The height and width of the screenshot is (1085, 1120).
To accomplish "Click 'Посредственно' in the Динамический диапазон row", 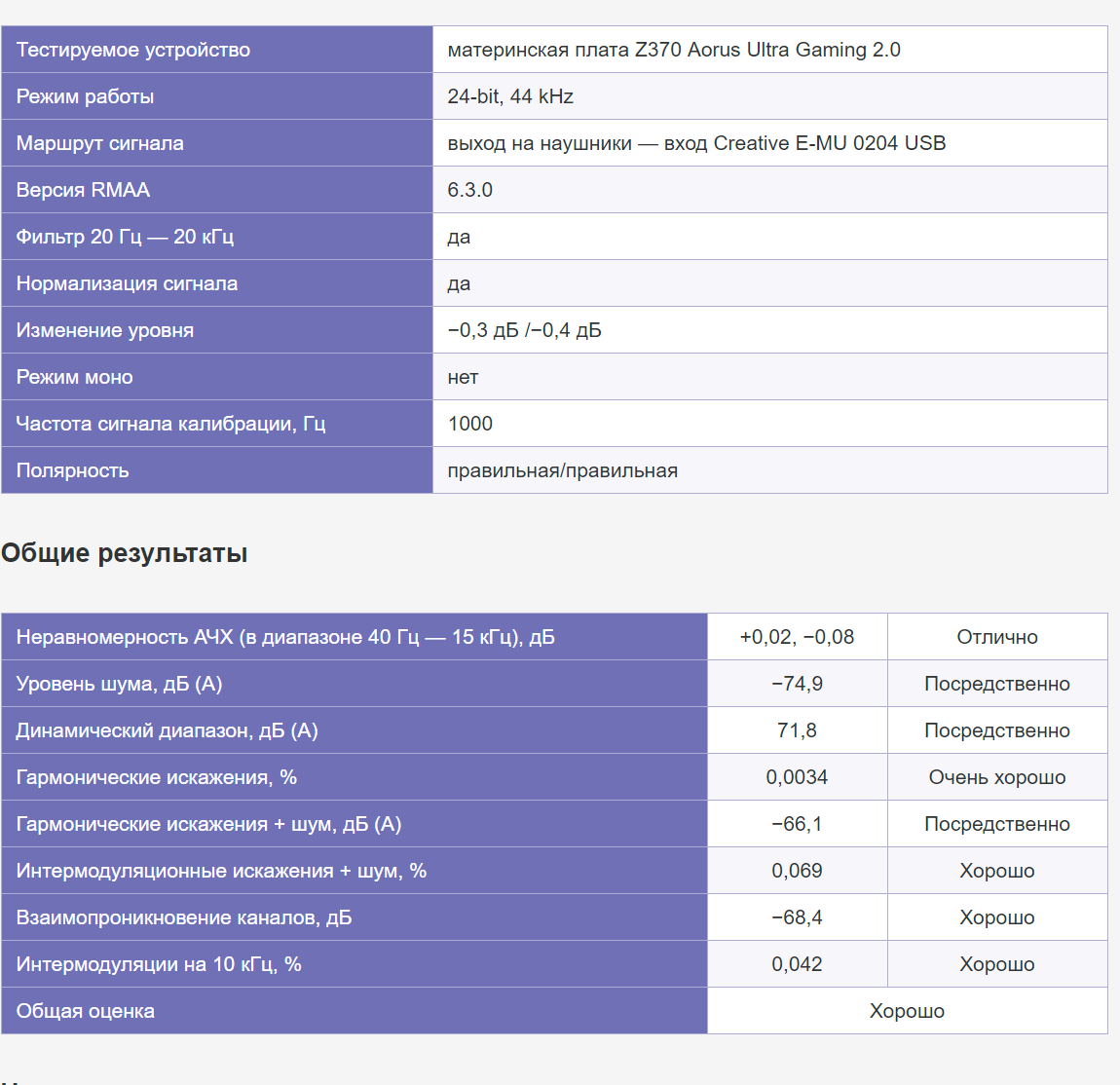I will [997, 730].
